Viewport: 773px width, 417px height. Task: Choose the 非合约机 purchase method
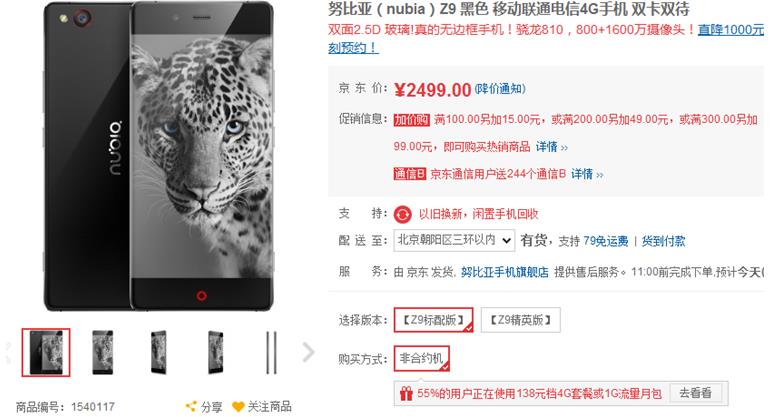(422, 358)
